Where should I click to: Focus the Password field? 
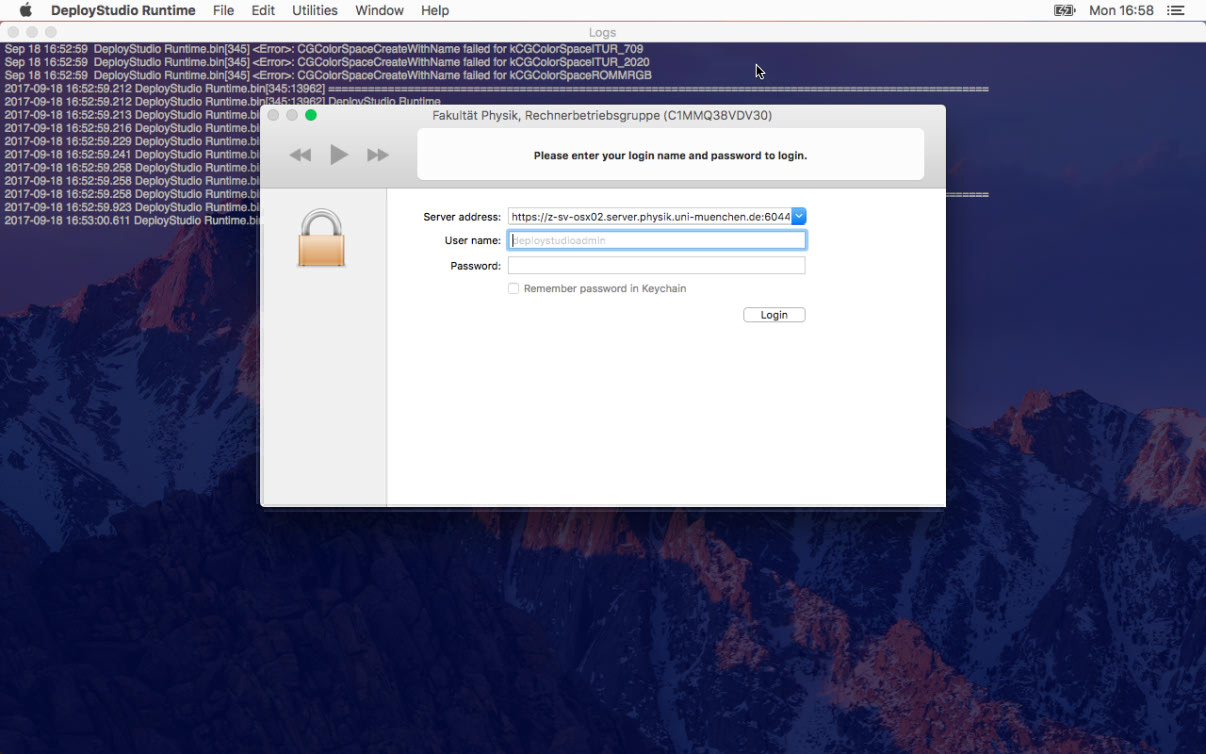pyautogui.click(x=656, y=265)
